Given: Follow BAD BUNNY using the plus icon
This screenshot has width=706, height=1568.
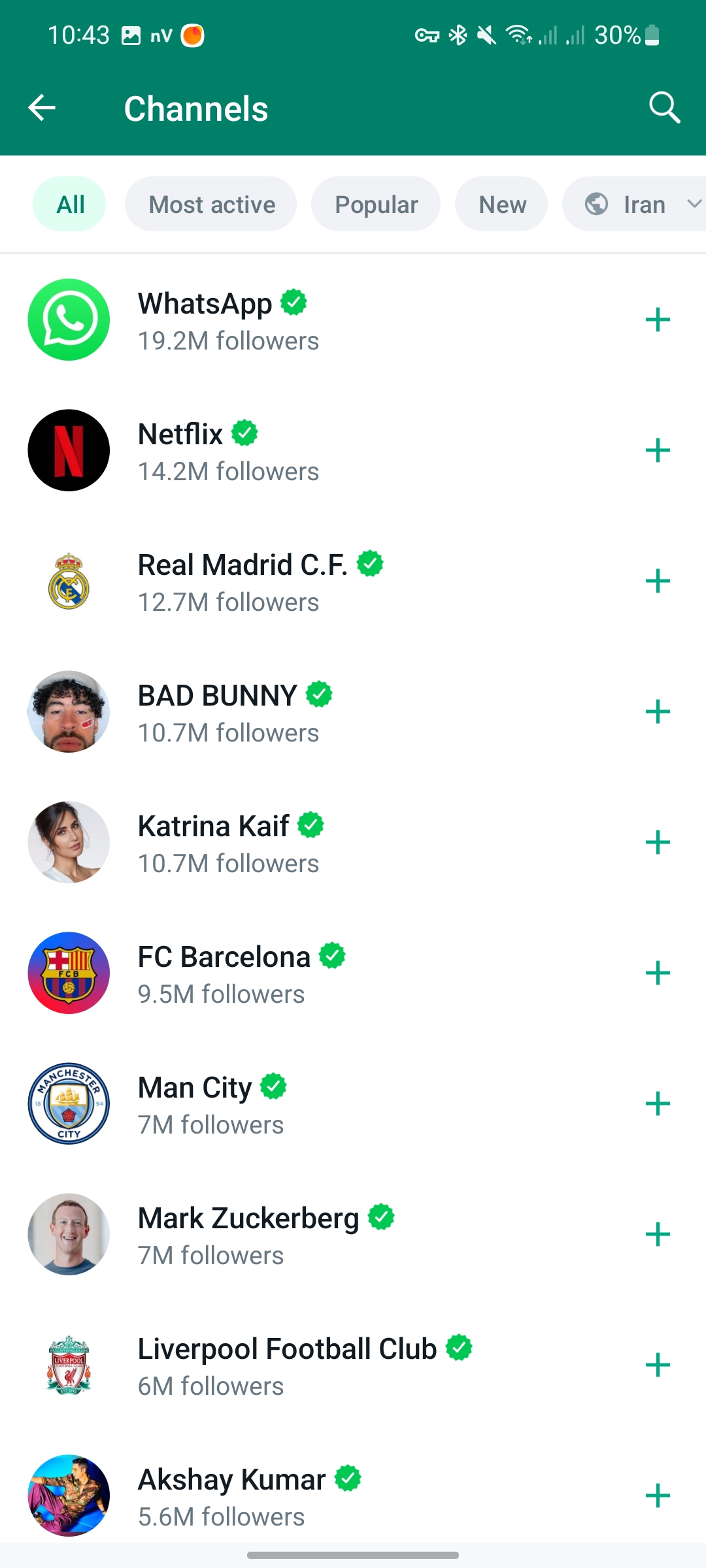Looking at the screenshot, I should [658, 711].
